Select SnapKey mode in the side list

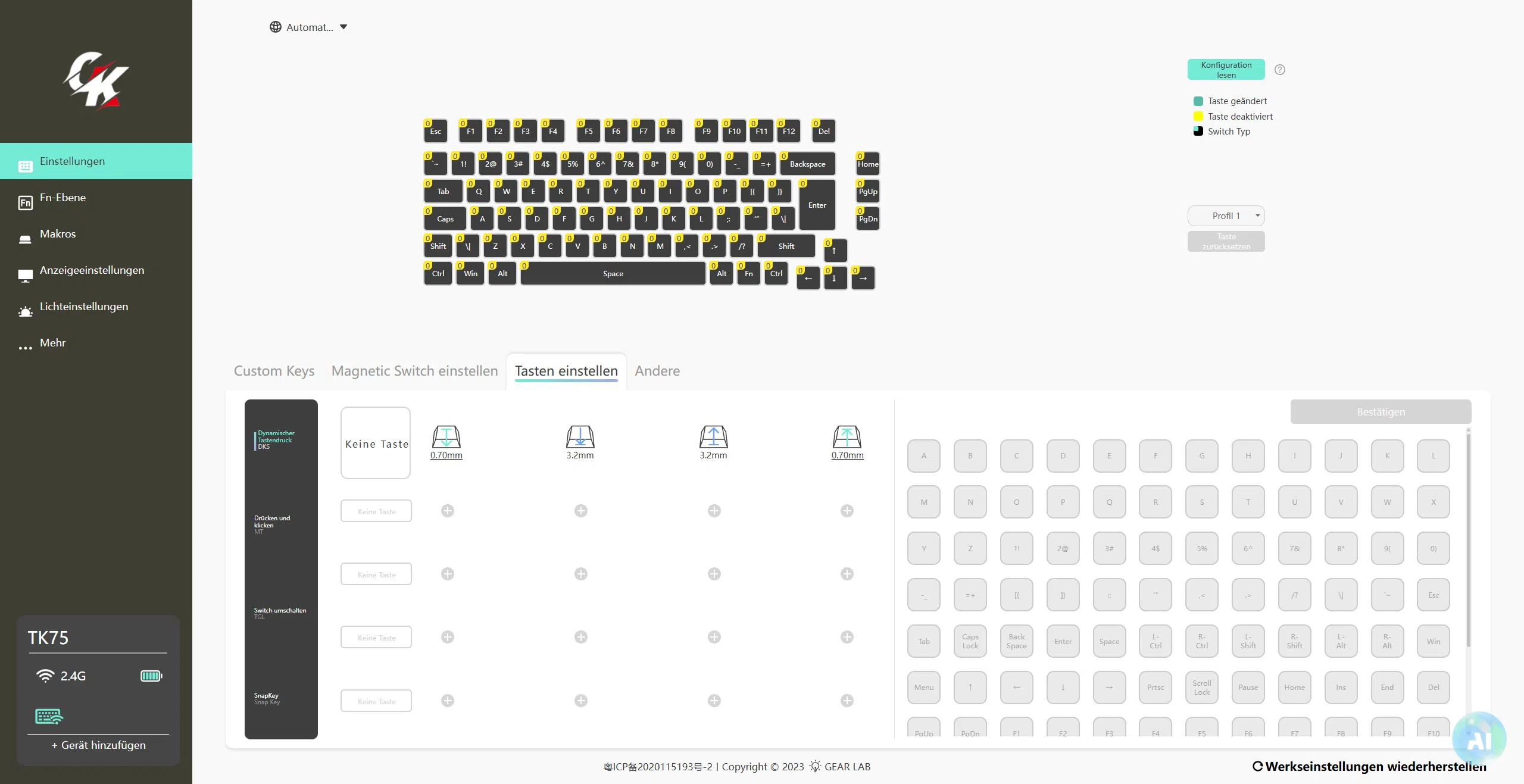point(267,698)
